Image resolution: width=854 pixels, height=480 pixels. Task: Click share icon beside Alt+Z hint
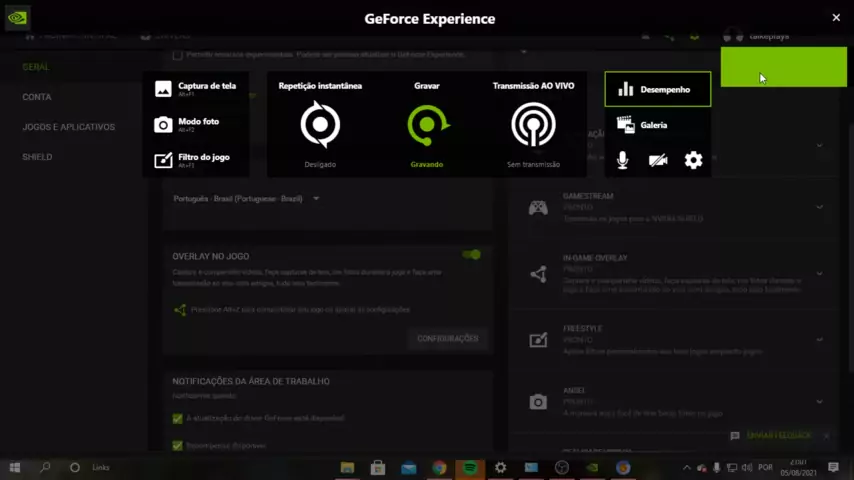(180, 310)
